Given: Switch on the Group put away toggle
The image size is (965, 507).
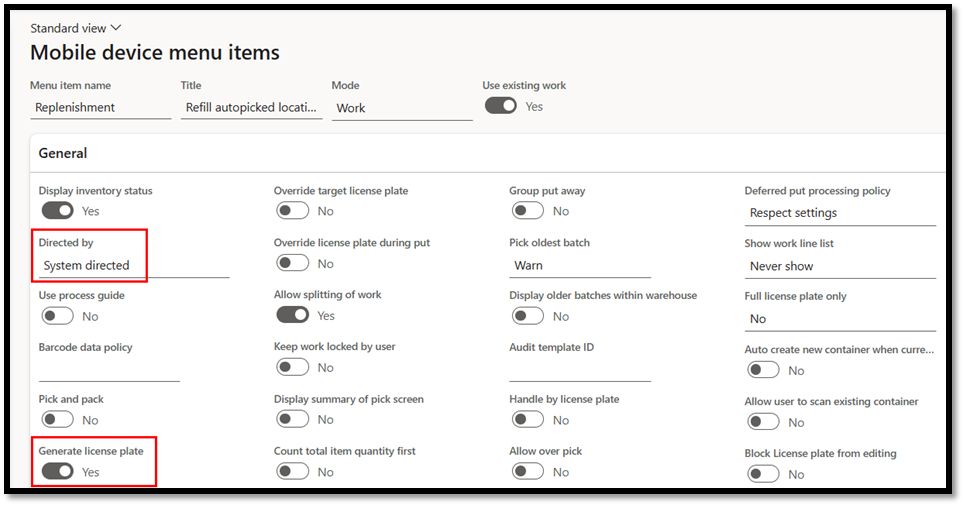Looking at the screenshot, I should (x=527, y=211).
